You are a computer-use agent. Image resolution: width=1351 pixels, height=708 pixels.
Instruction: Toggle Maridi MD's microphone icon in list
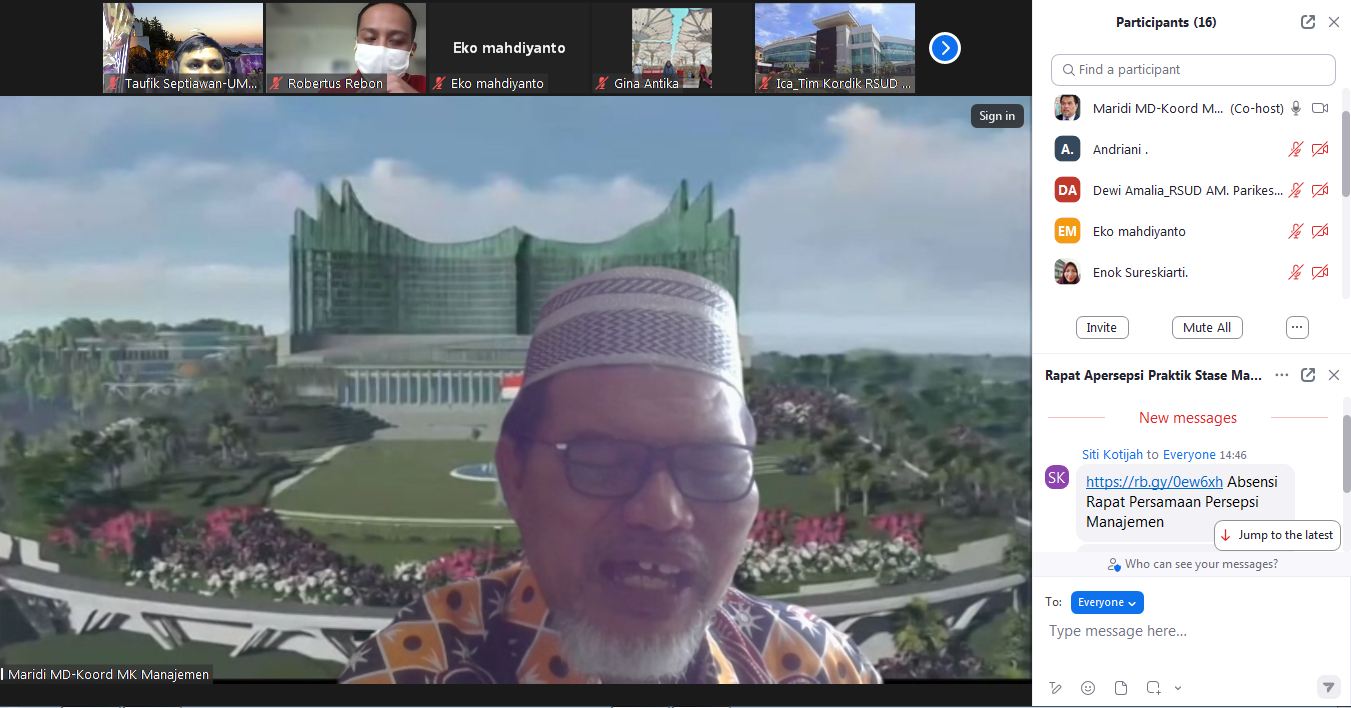(1296, 108)
